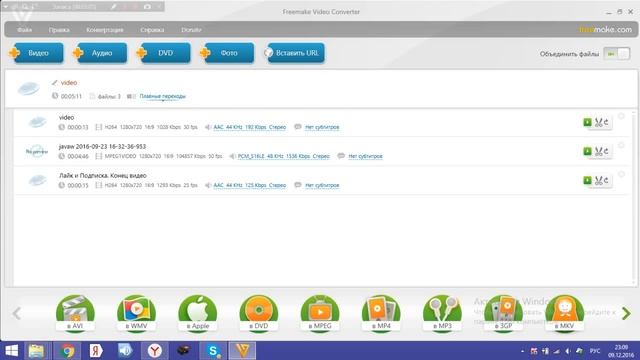Select file name 'Лайк и Подписка. Конец видео'
The image size is (640, 360).
click(x=102, y=176)
